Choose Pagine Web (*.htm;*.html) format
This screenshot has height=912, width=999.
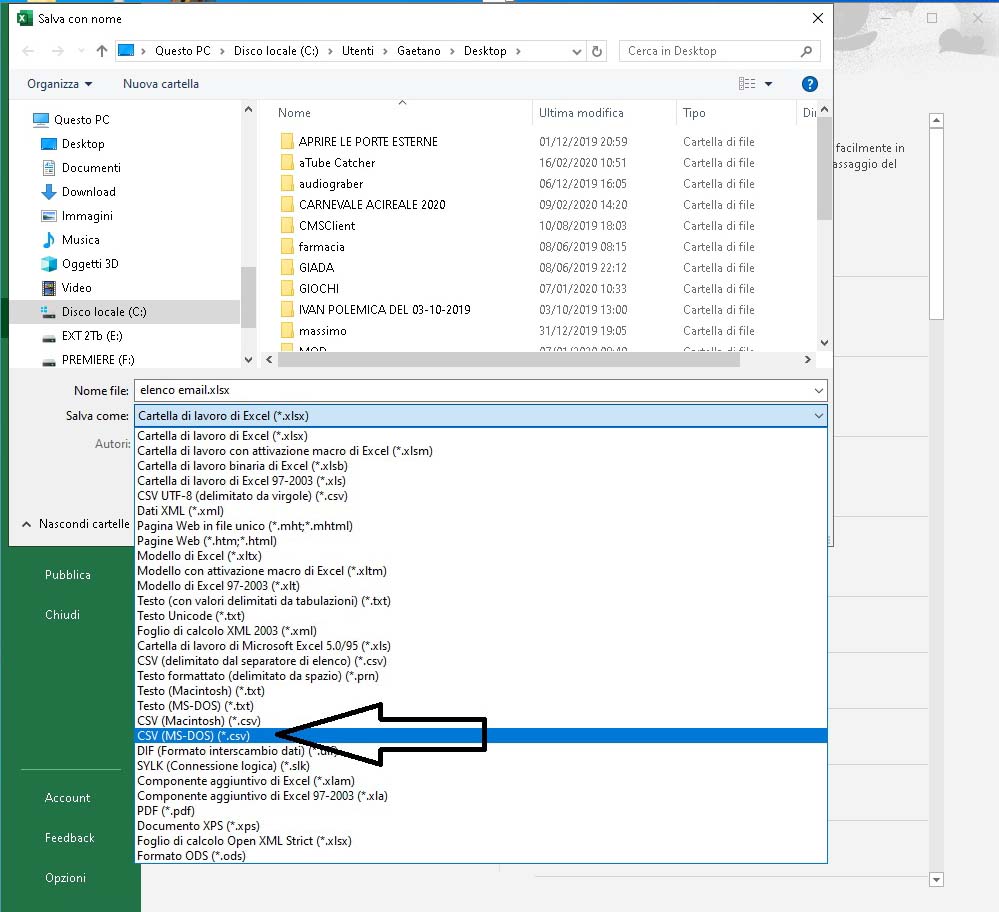click(x=481, y=540)
